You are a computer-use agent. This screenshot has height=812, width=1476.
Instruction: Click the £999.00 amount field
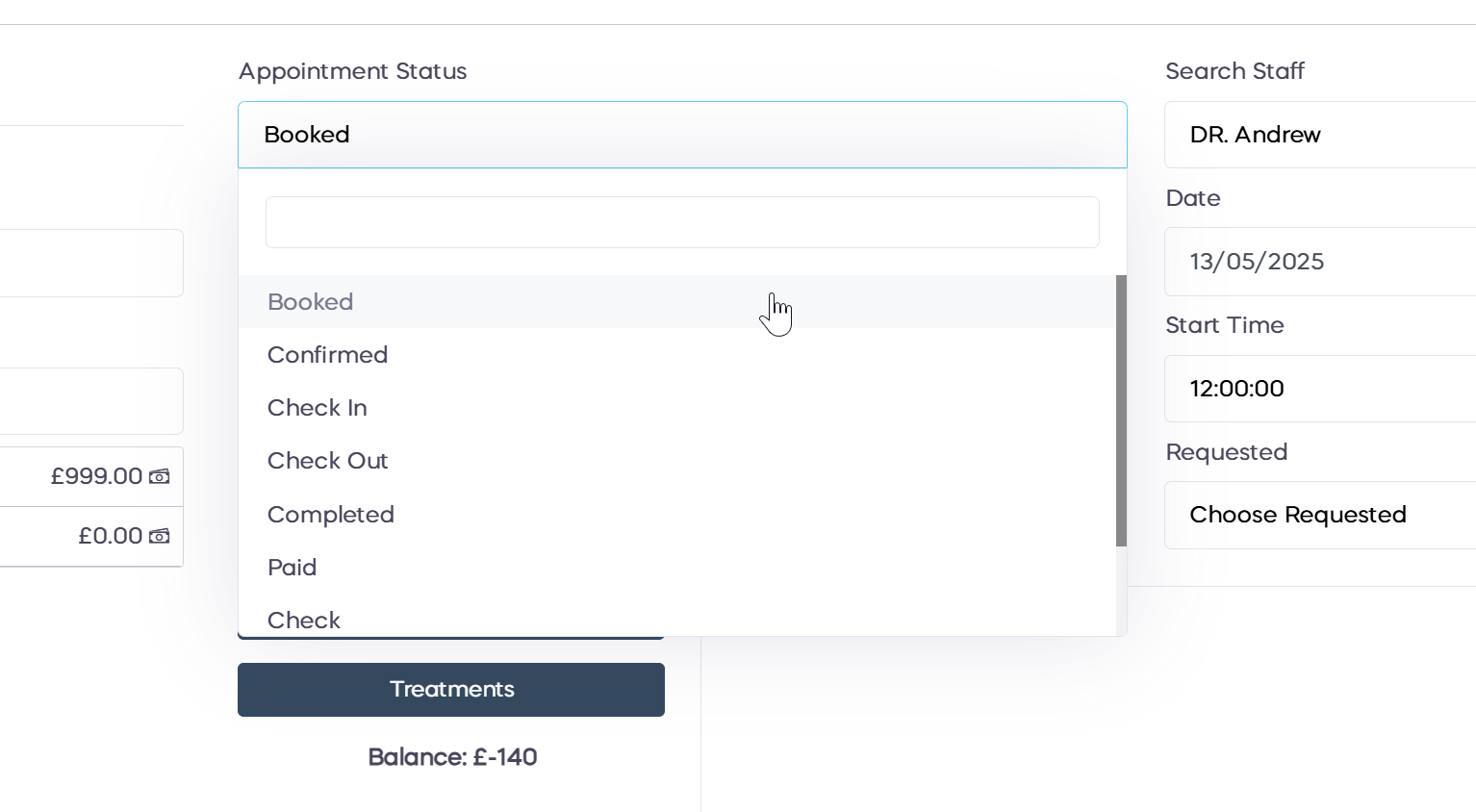tap(91, 476)
